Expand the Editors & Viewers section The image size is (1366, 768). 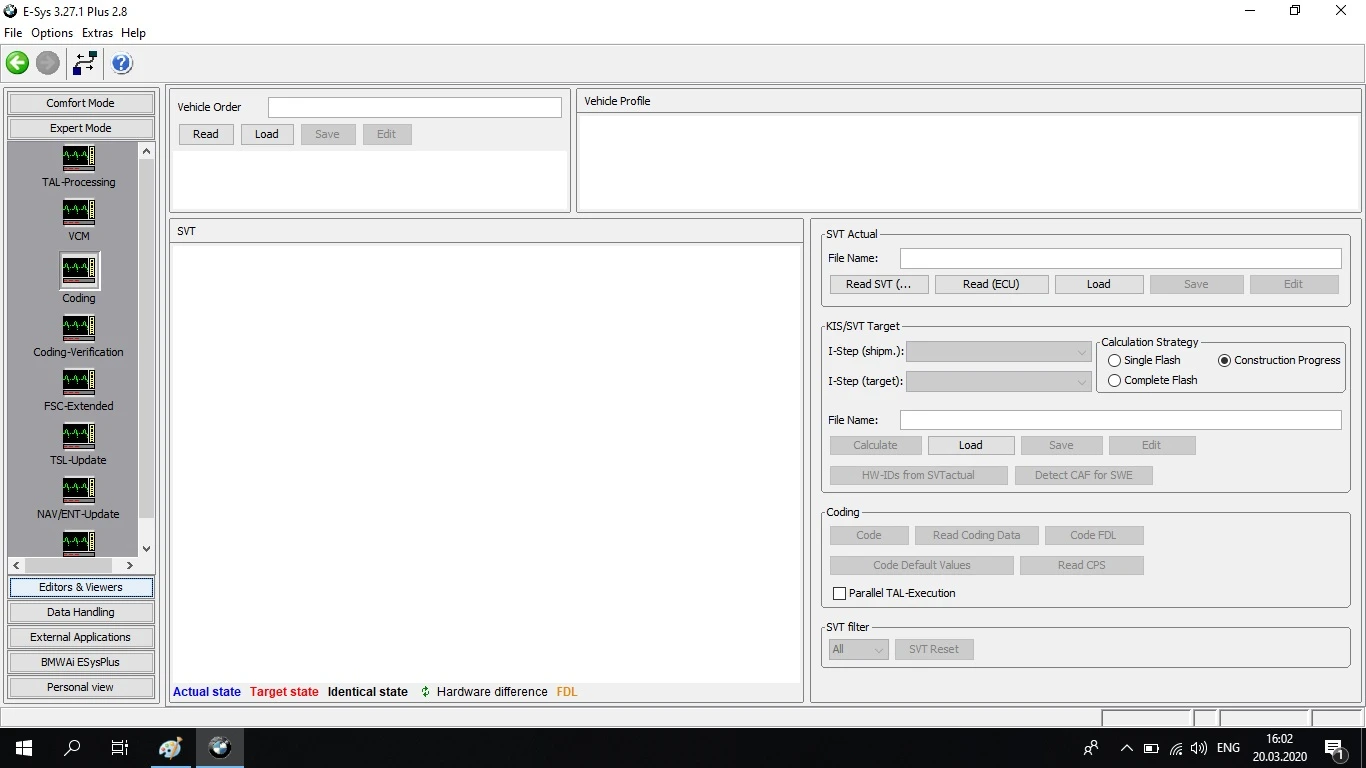click(x=81, y=587)
